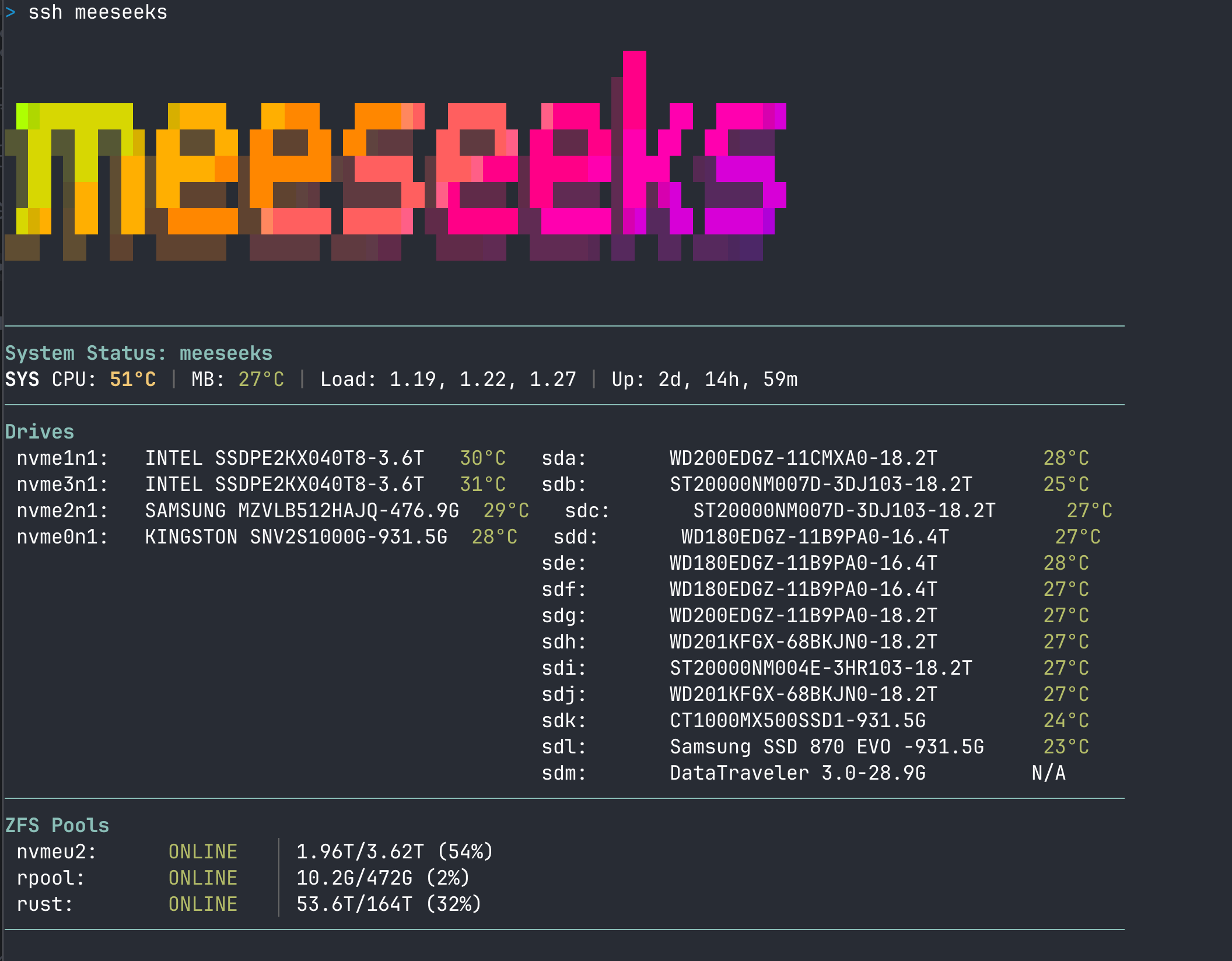Click drive label sdi:
The image size is (1232, 961).
[x=564, y=668]
